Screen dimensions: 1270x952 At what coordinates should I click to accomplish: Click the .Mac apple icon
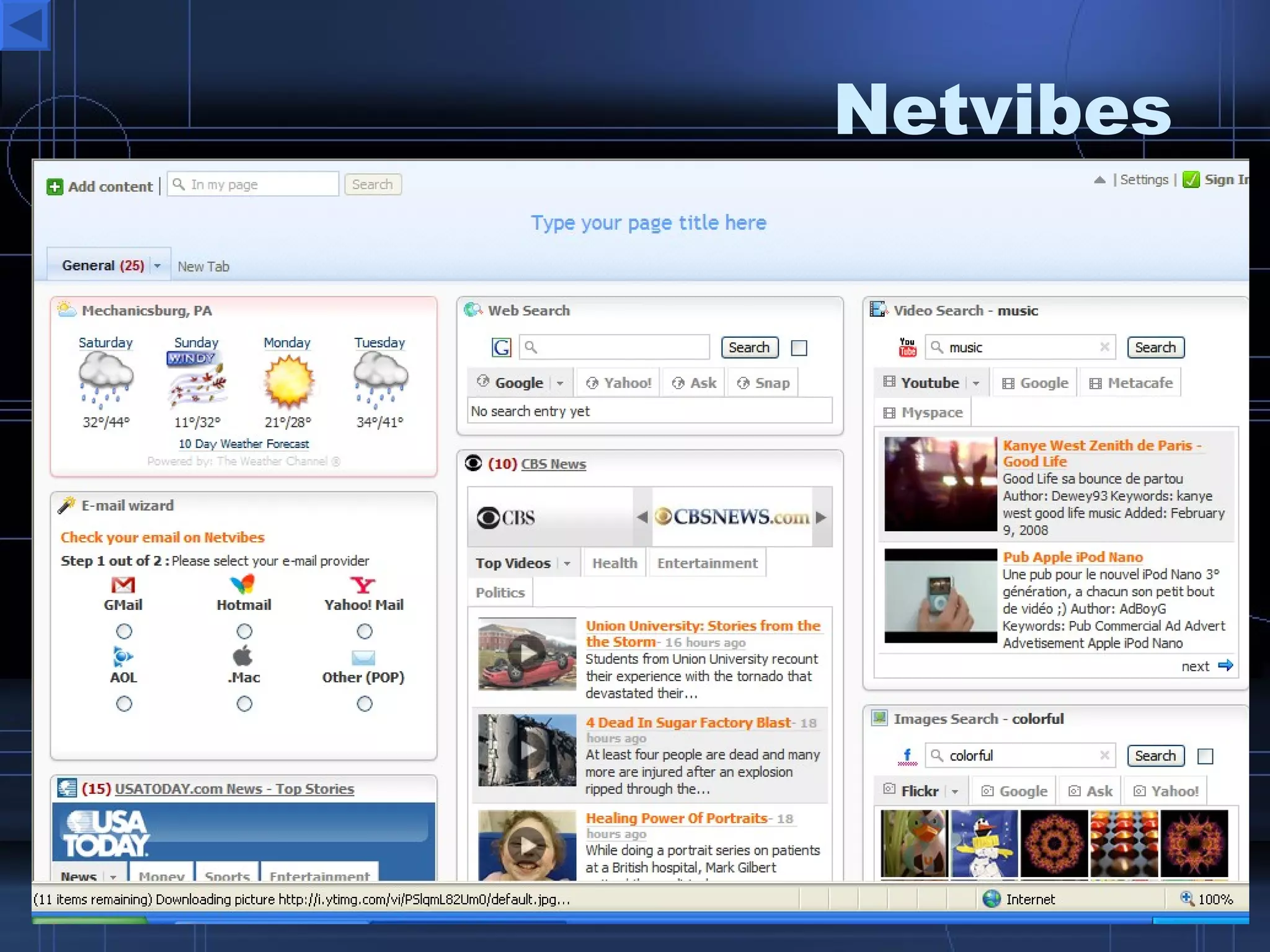pos(242,656)
